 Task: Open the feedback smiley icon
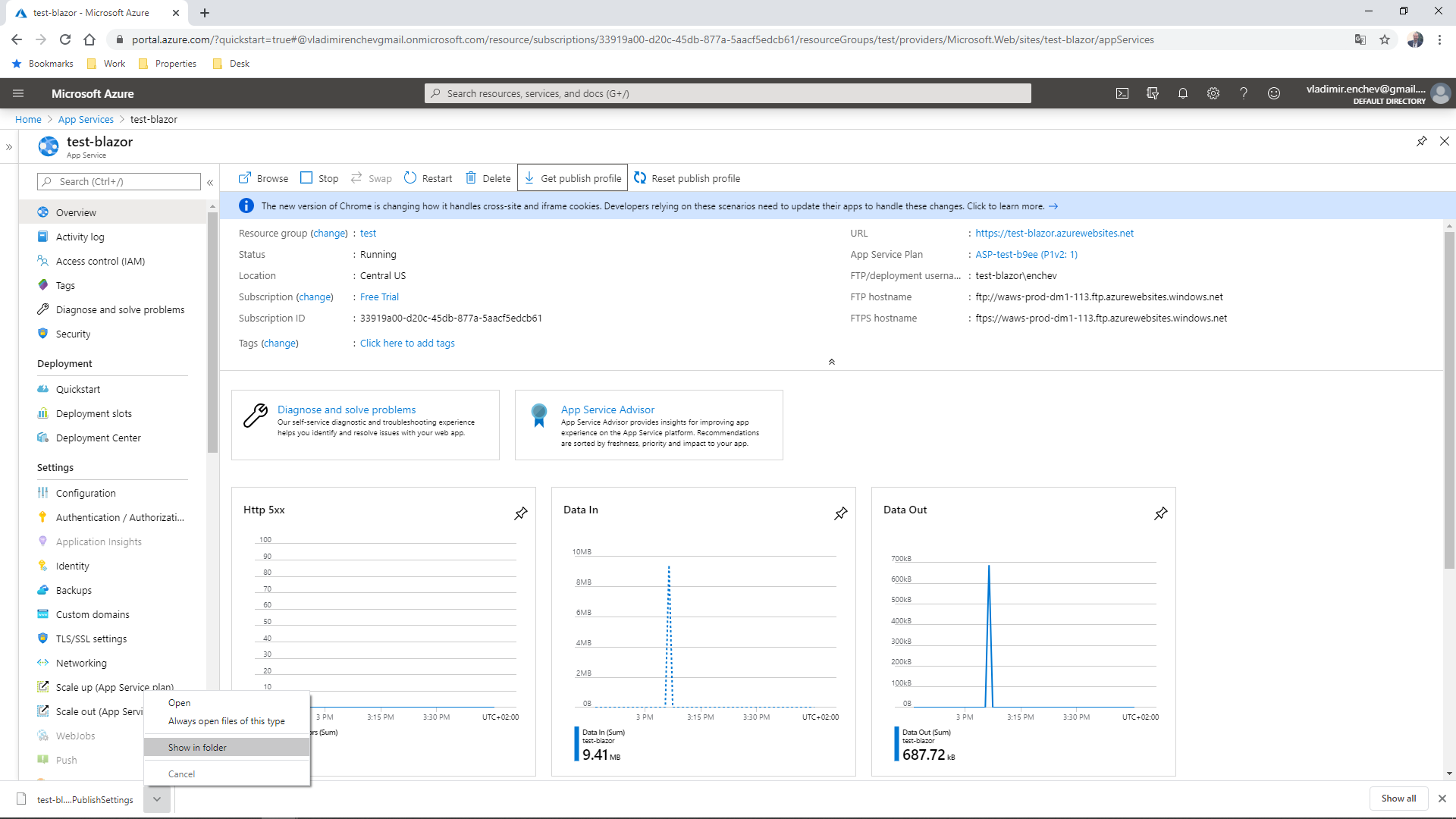click(x=1274, y=93)
